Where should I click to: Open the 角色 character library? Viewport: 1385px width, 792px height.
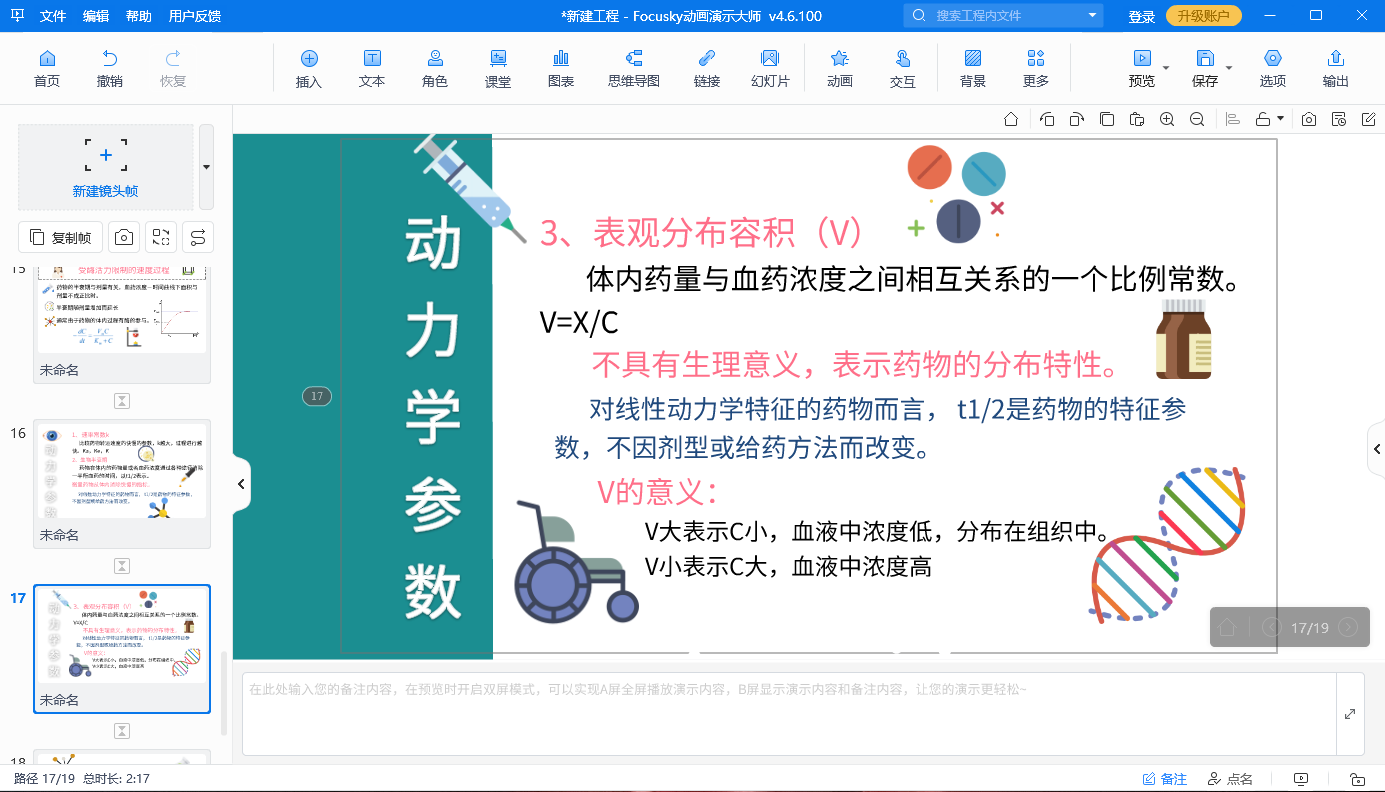tap(435, 69)
